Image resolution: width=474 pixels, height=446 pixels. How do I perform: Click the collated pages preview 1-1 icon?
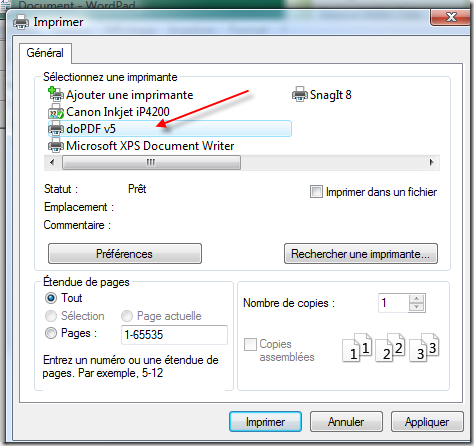[x=357, y=347]
